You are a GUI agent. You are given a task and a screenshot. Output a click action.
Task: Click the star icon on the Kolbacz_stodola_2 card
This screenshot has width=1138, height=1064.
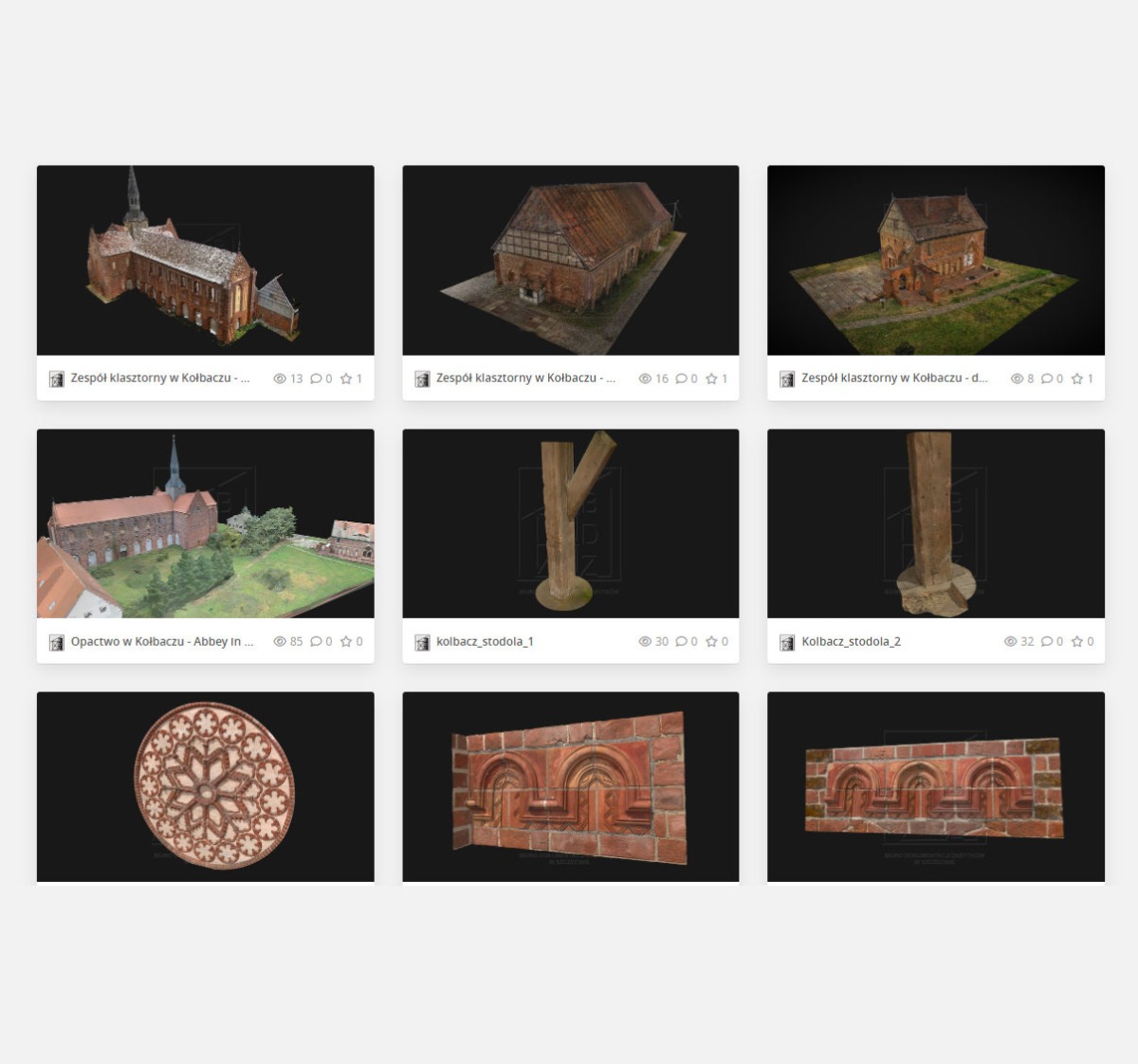pyautogui.click(x=1076, y=642)
